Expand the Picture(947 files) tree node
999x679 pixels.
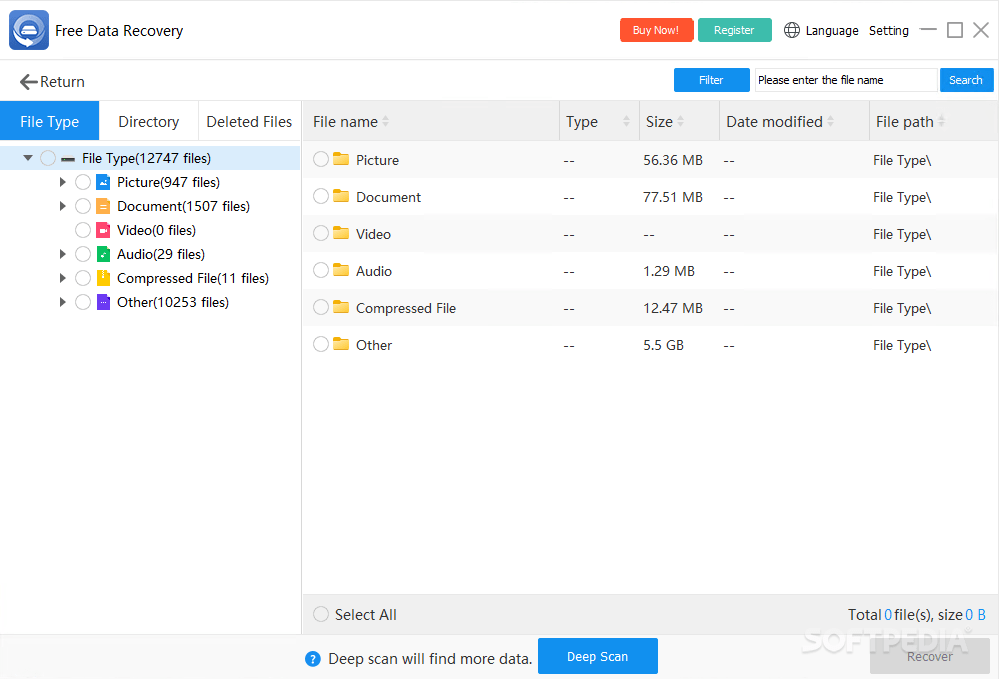(62, 182)
